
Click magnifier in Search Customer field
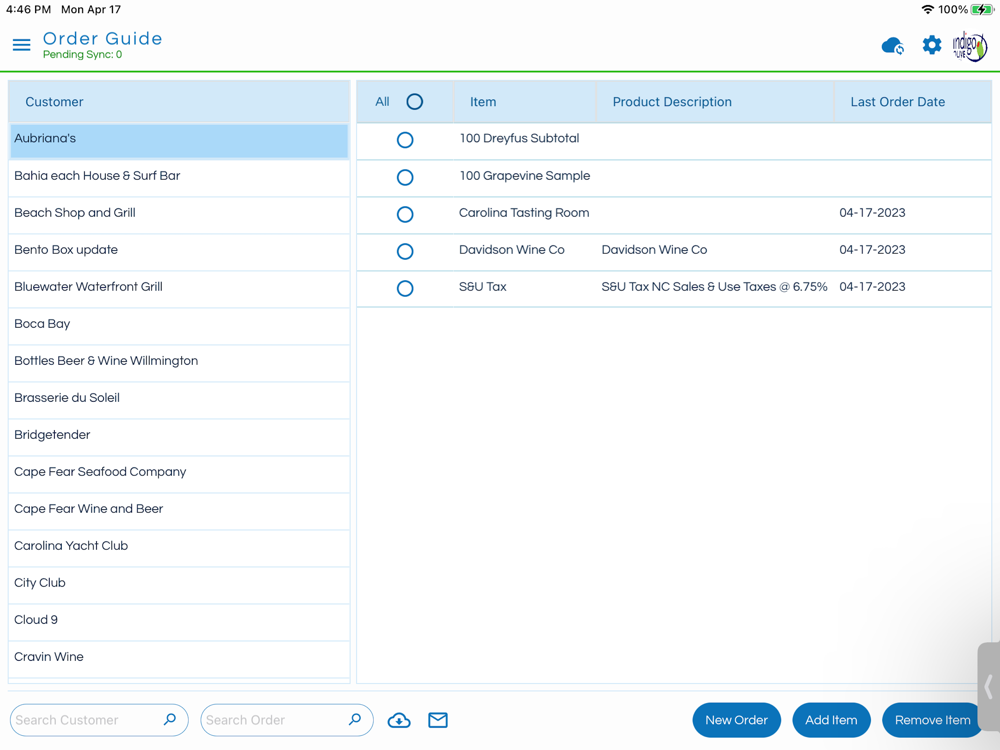click(x=170, y=719)
